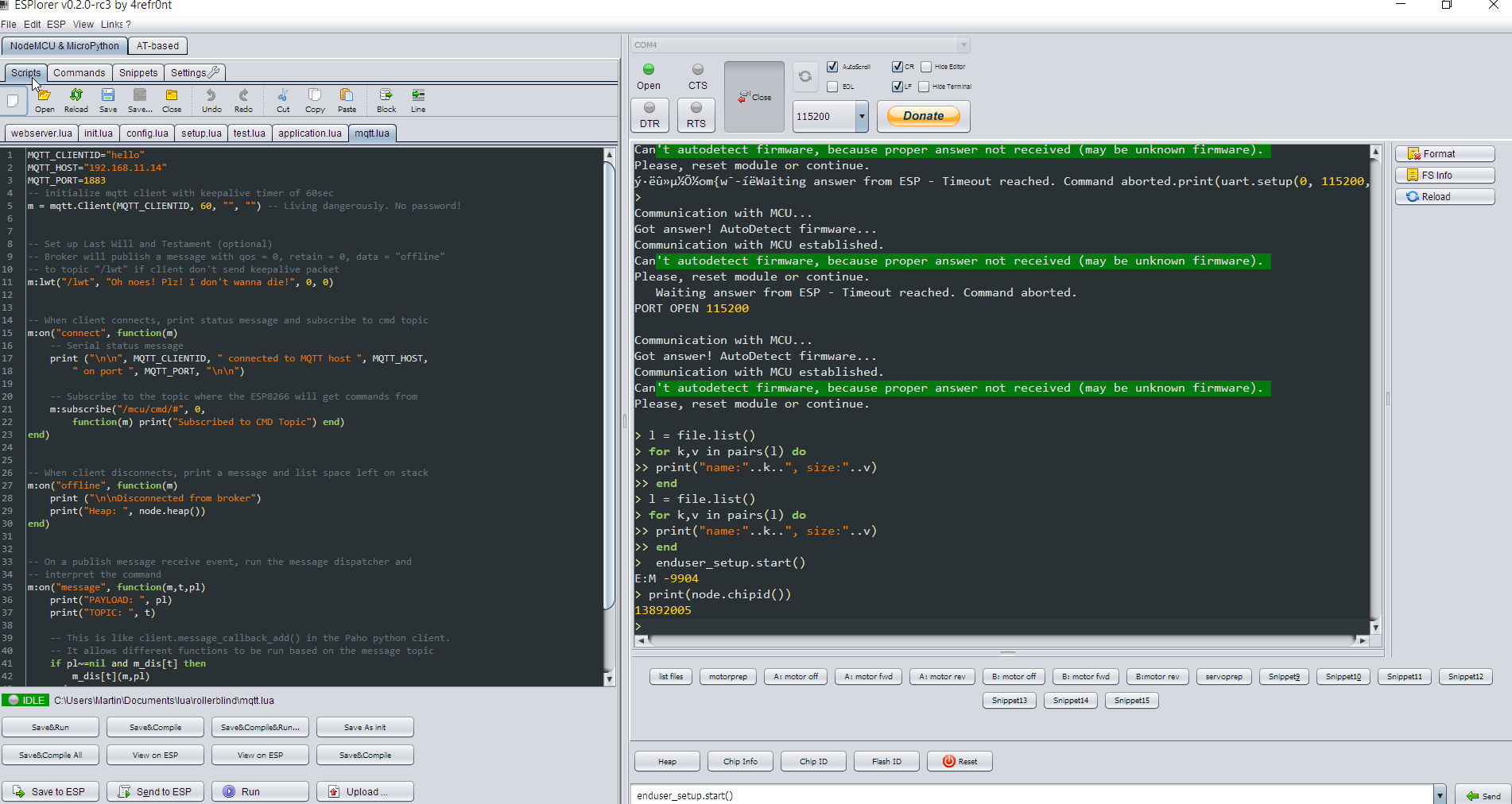Viewport: 1512px width, 804px height.
Task: Click the Cut scissors icon
Action: point(283,96)
